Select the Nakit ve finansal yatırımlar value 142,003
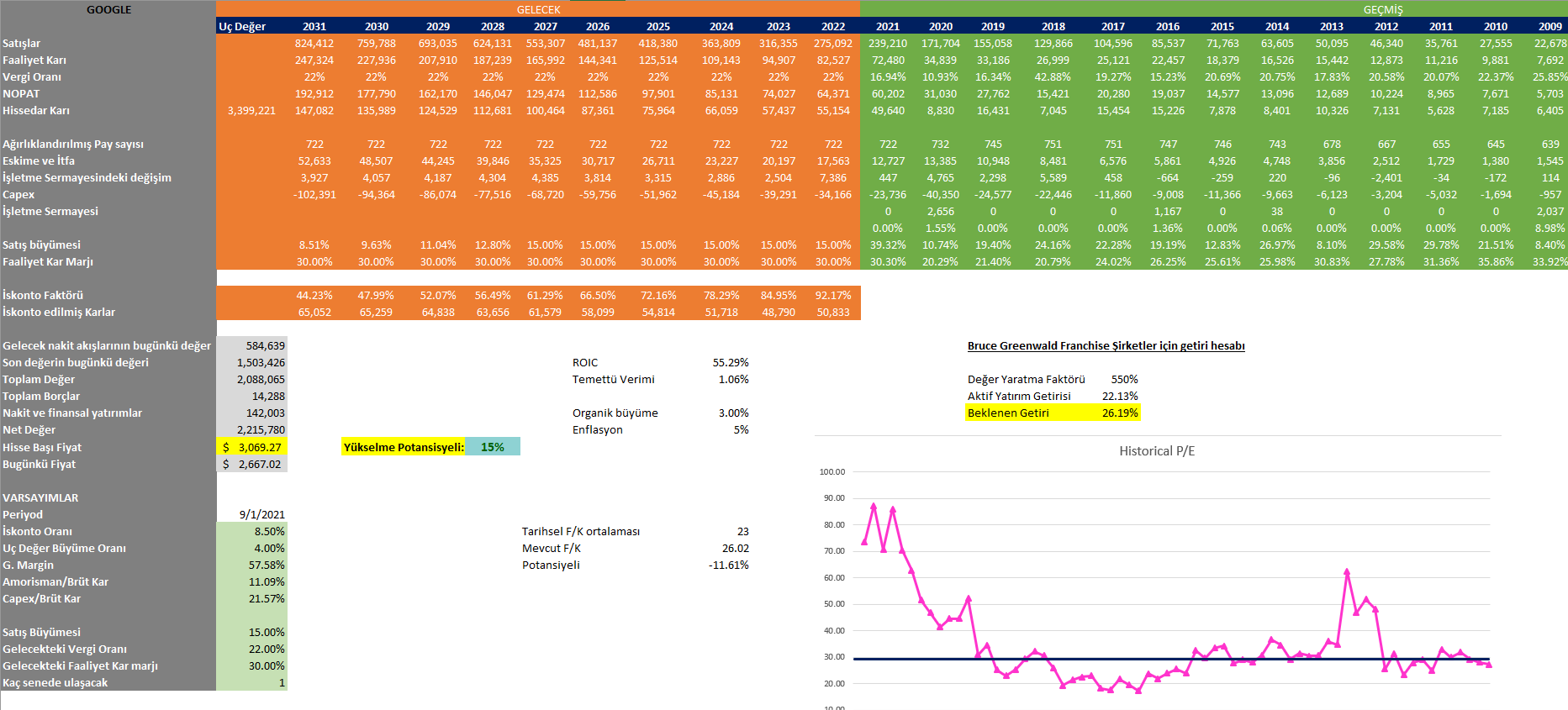The height and width of the screenshot is (710, 1568). (x=252, y=413)
